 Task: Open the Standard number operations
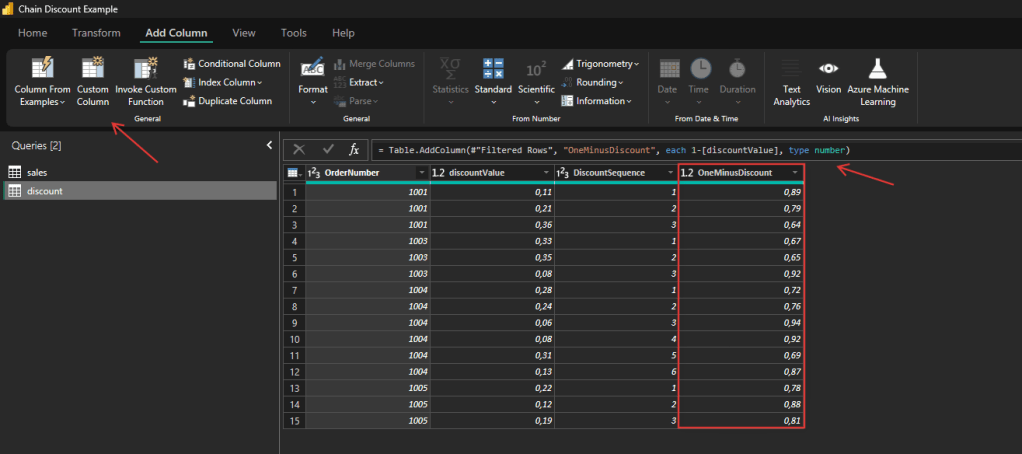click(x=493, y=82)
